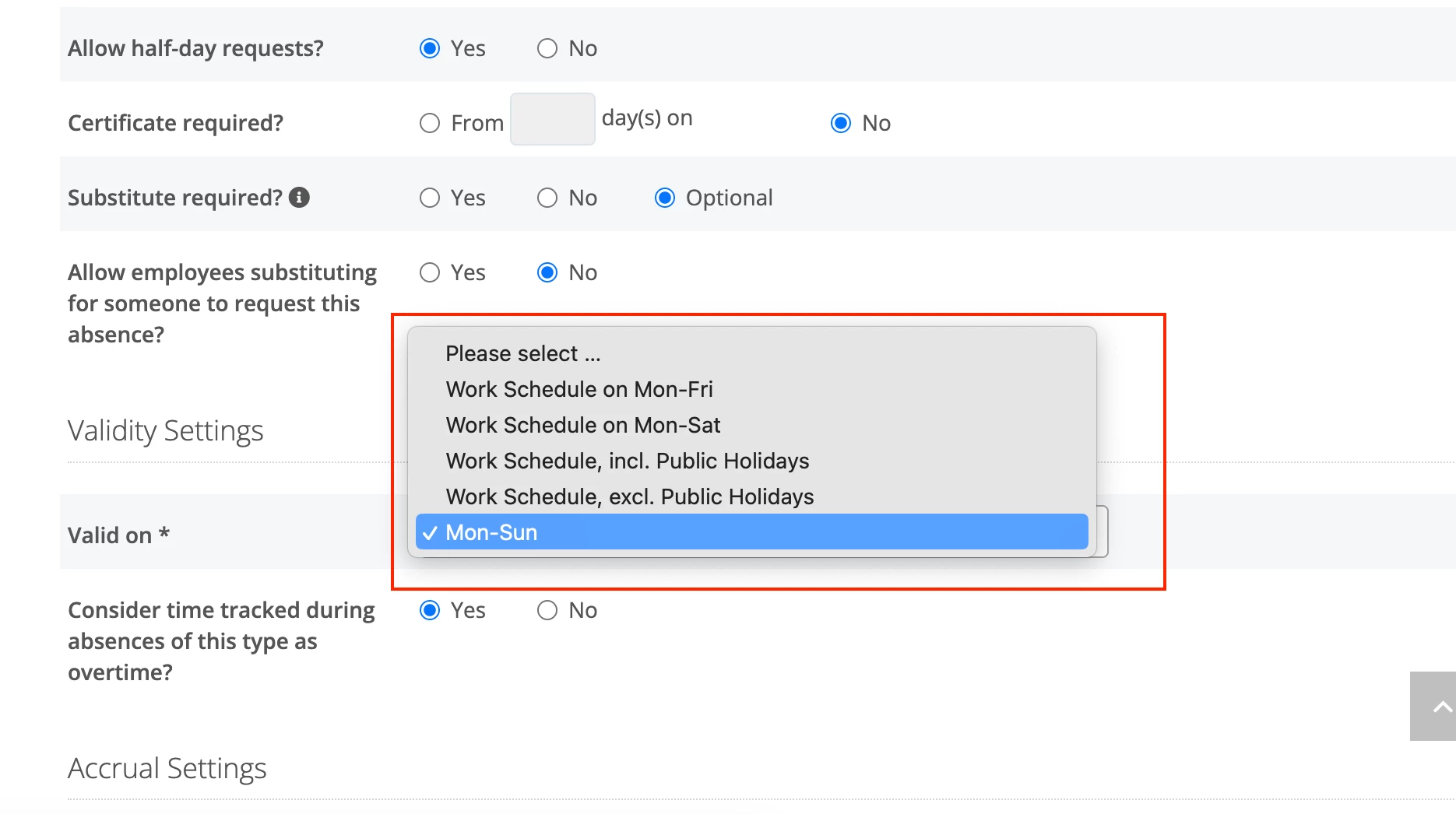Select No for Certificate required
Image resolution: width=1456 pixels, height=814 pixels.
841,123
